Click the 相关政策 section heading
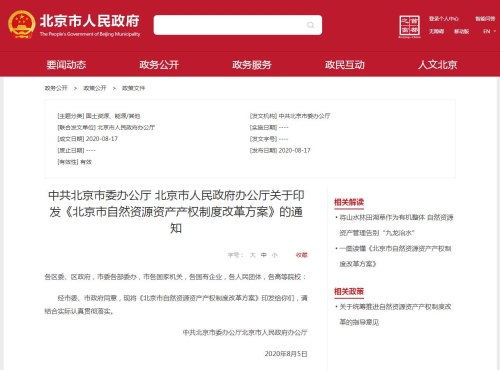The image size is (500, 370). pyautogui.click(x=349, y=291)
